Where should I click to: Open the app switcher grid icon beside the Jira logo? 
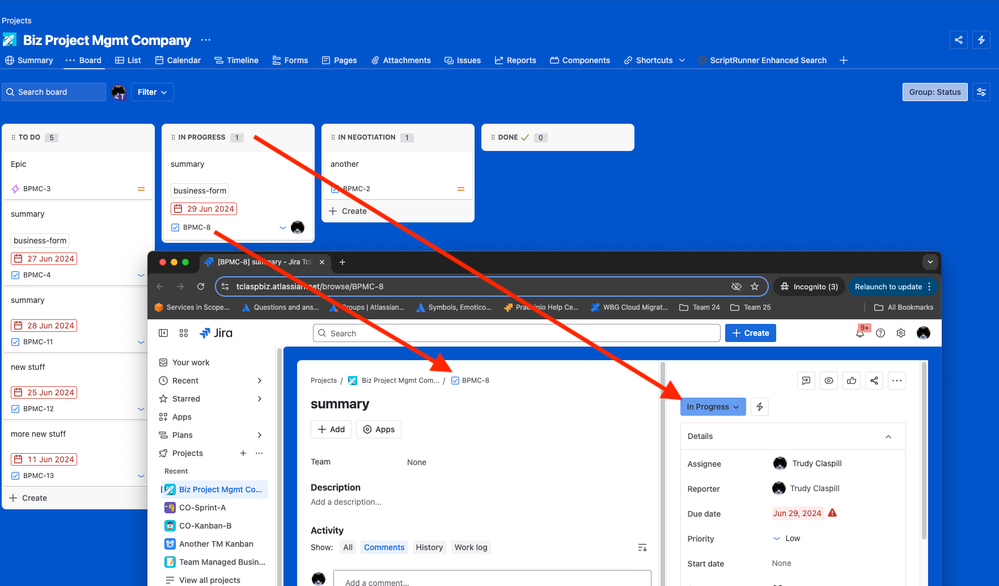coord(183,333)
